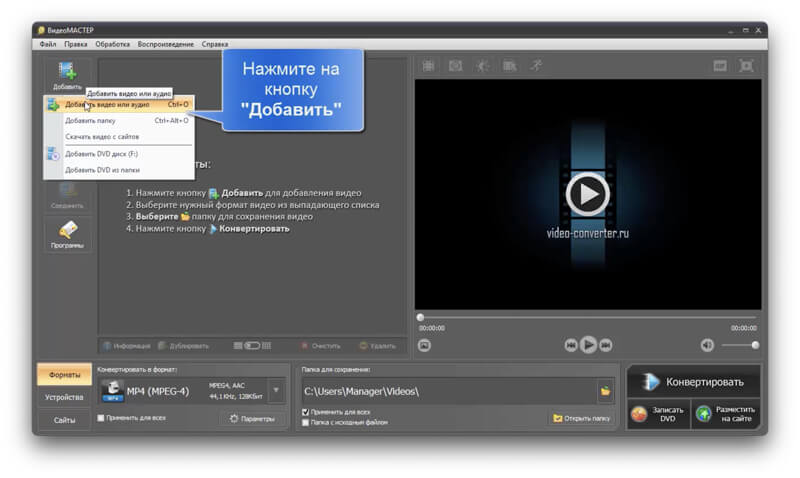
Task: Click the small play button under the preview
Action: (588, 345)
